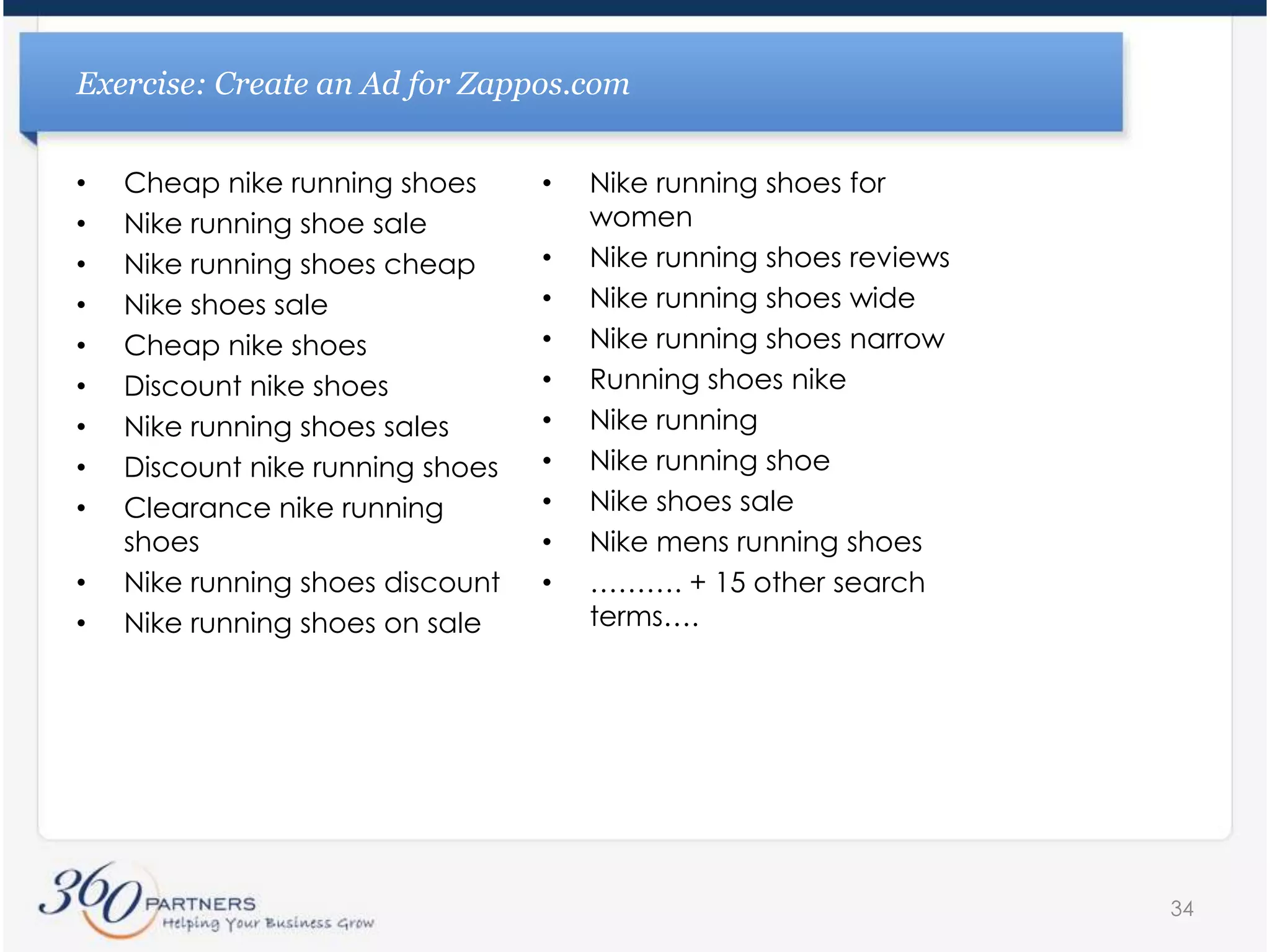
Task: Click 'Discount nike running shoes' bullet
Action: 311,467
